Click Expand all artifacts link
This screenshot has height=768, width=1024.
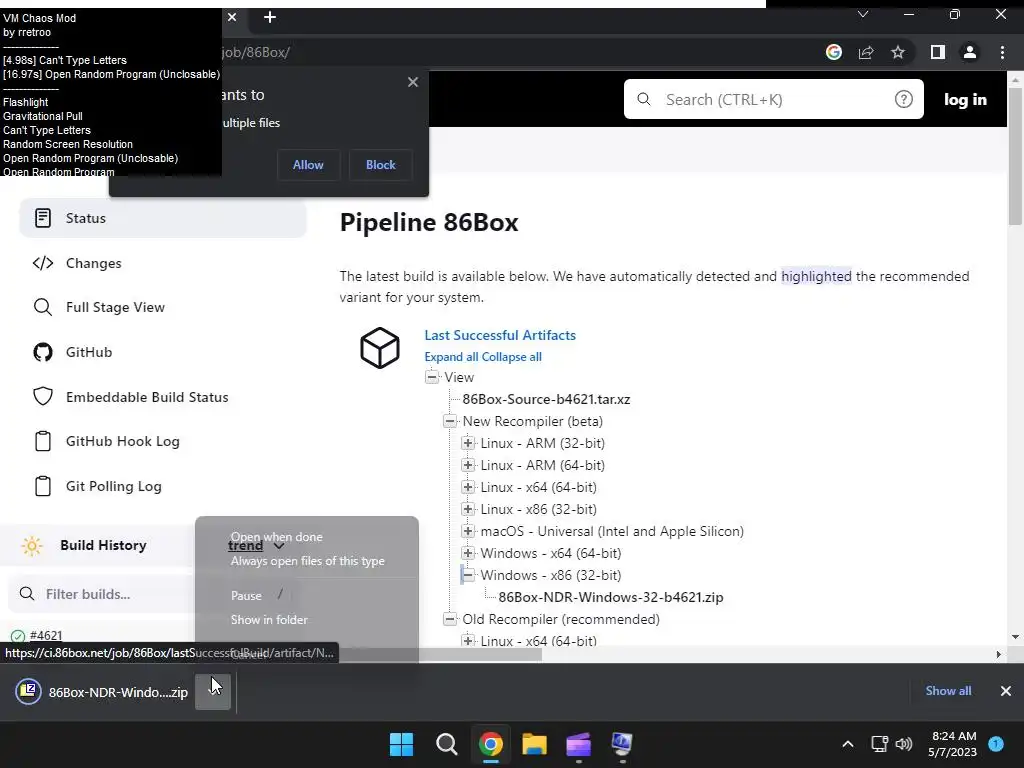tap(451, 357)
